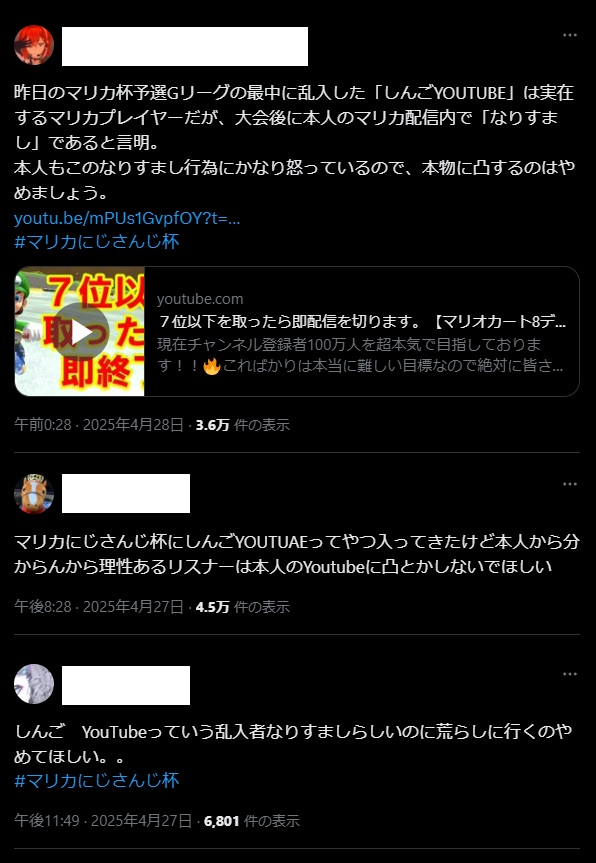Open the red-haired avatar's profile
596x863 pixels.
click(x=34, y=45)
